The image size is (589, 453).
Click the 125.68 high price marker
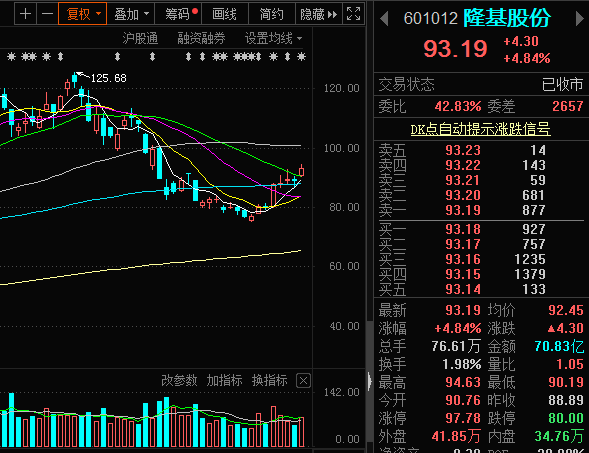point(109,78)
